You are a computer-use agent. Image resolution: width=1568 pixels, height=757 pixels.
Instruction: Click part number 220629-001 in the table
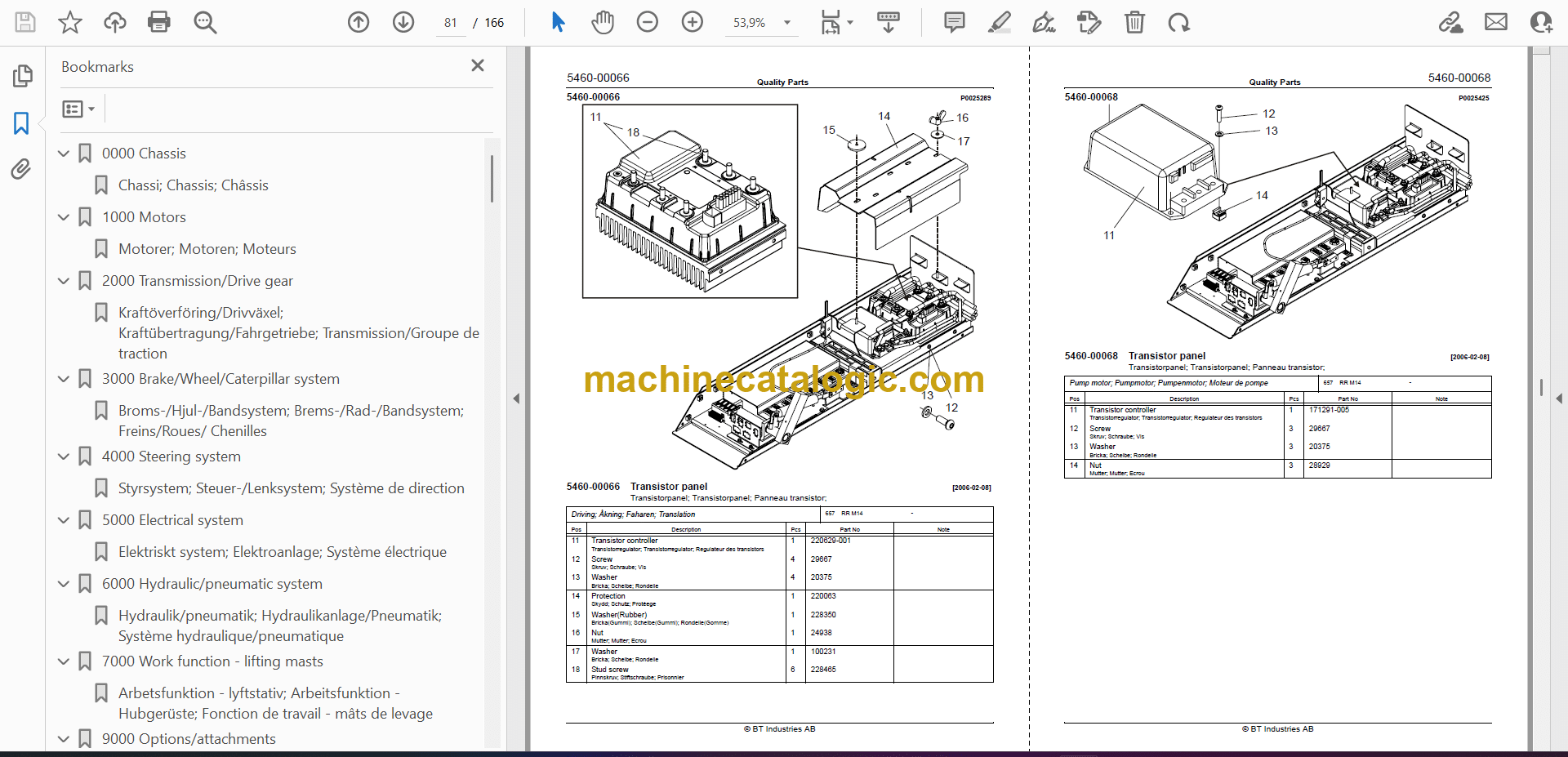click(x=831, y=541)
